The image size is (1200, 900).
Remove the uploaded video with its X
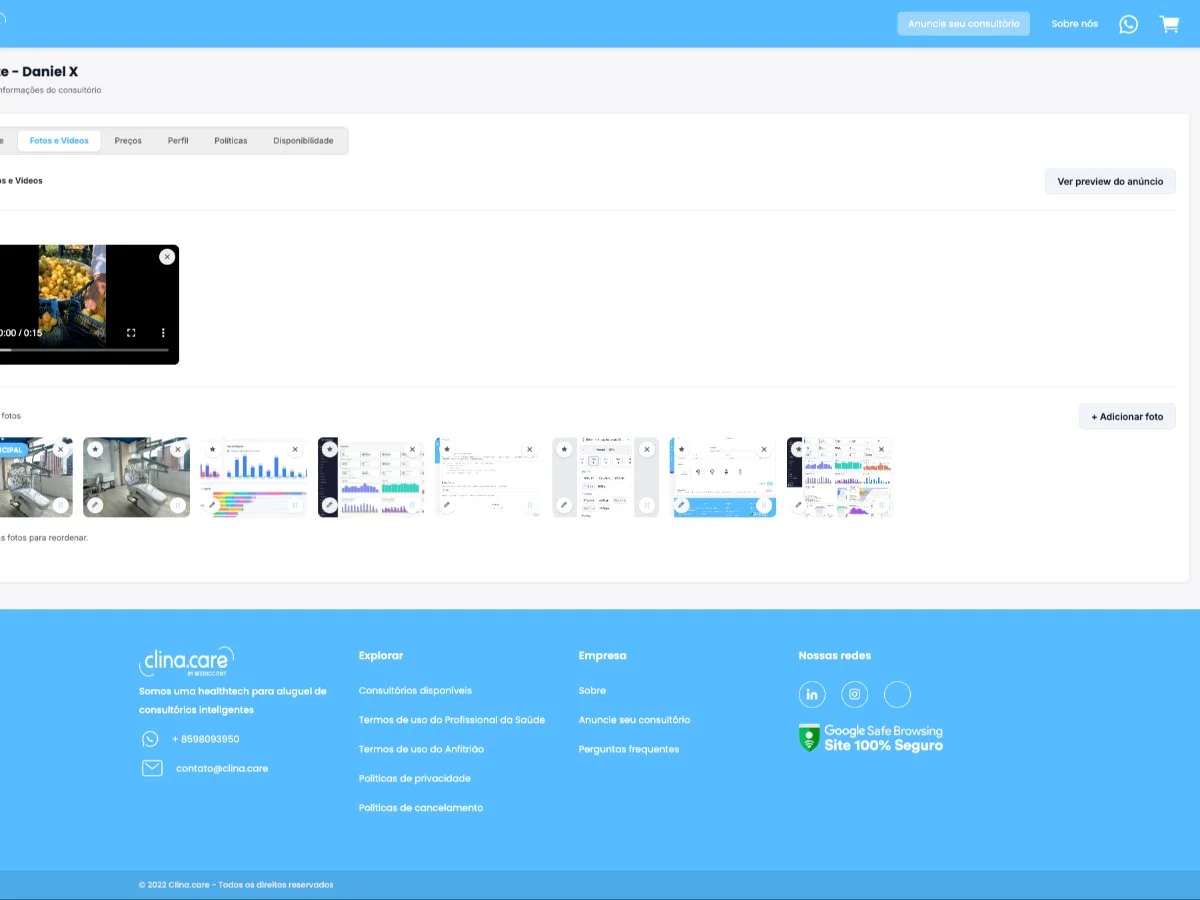(x=167, y=257)
